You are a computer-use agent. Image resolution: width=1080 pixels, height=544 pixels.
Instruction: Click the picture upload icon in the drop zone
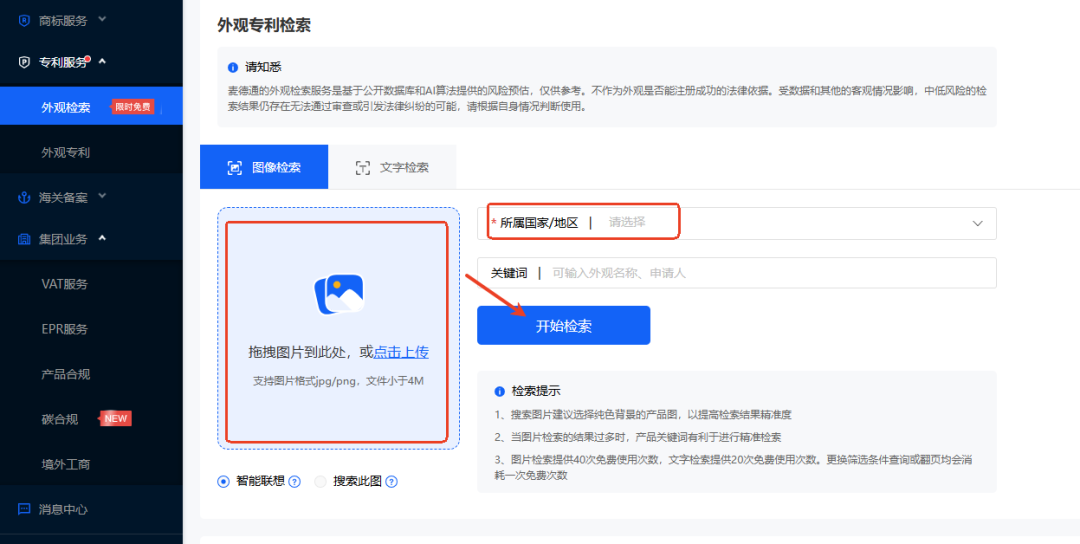pyautogui.click(x=339, y=294)
